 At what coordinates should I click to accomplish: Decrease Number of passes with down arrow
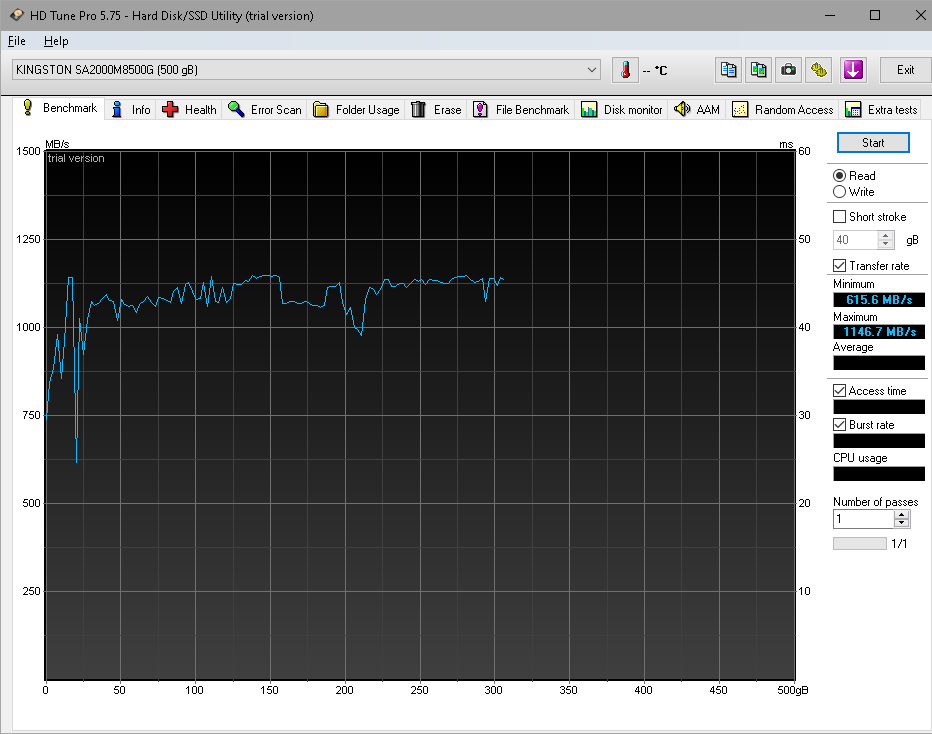click(x=899, y=522)
